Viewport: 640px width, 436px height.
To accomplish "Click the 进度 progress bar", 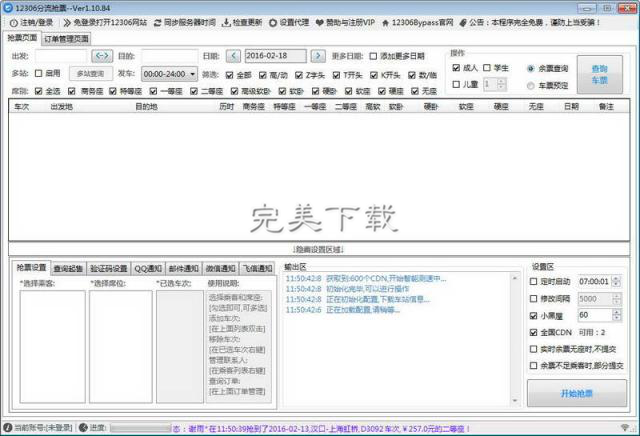I will point(140,428).
